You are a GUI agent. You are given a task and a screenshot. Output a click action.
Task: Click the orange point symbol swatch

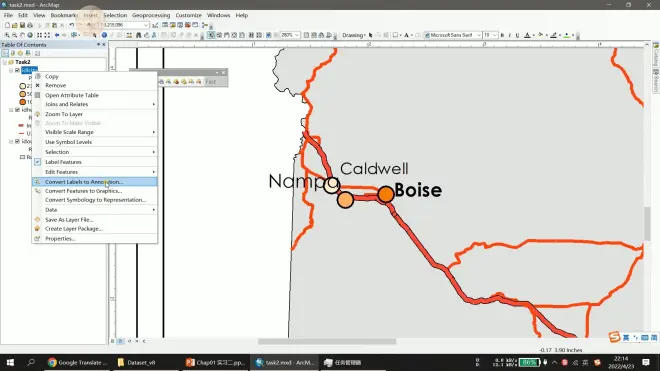point(23,102)
